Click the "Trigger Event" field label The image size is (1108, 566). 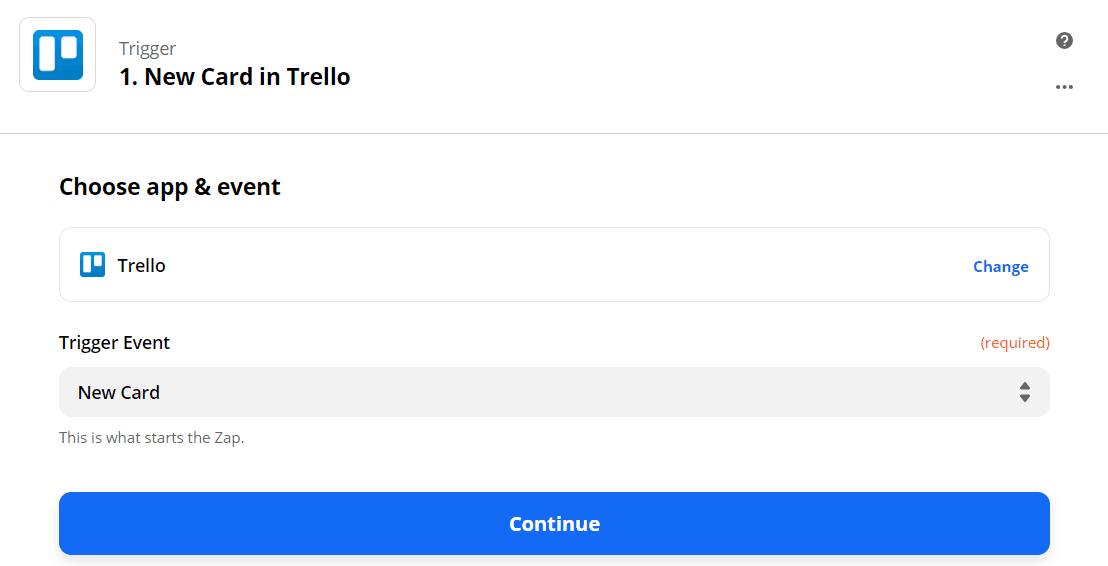point(114,343)
